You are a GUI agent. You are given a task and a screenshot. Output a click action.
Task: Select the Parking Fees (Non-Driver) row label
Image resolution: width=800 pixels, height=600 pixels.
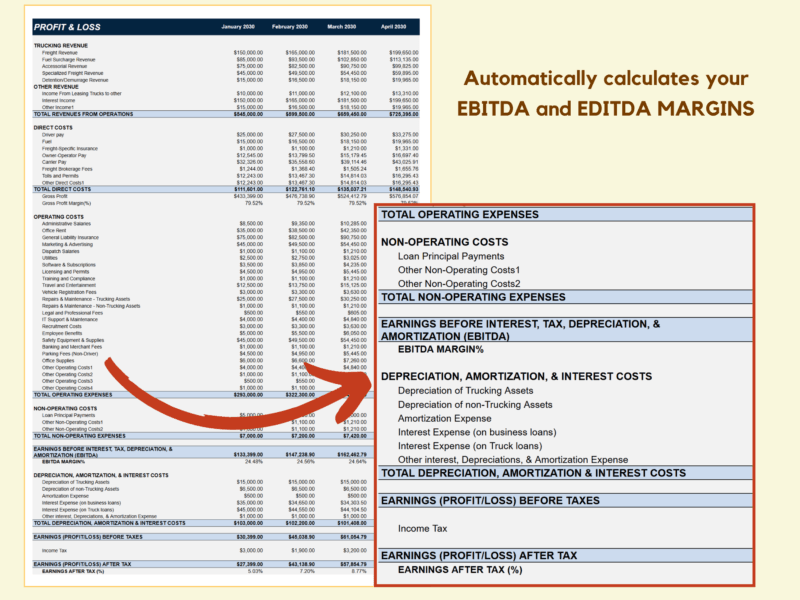70,354
